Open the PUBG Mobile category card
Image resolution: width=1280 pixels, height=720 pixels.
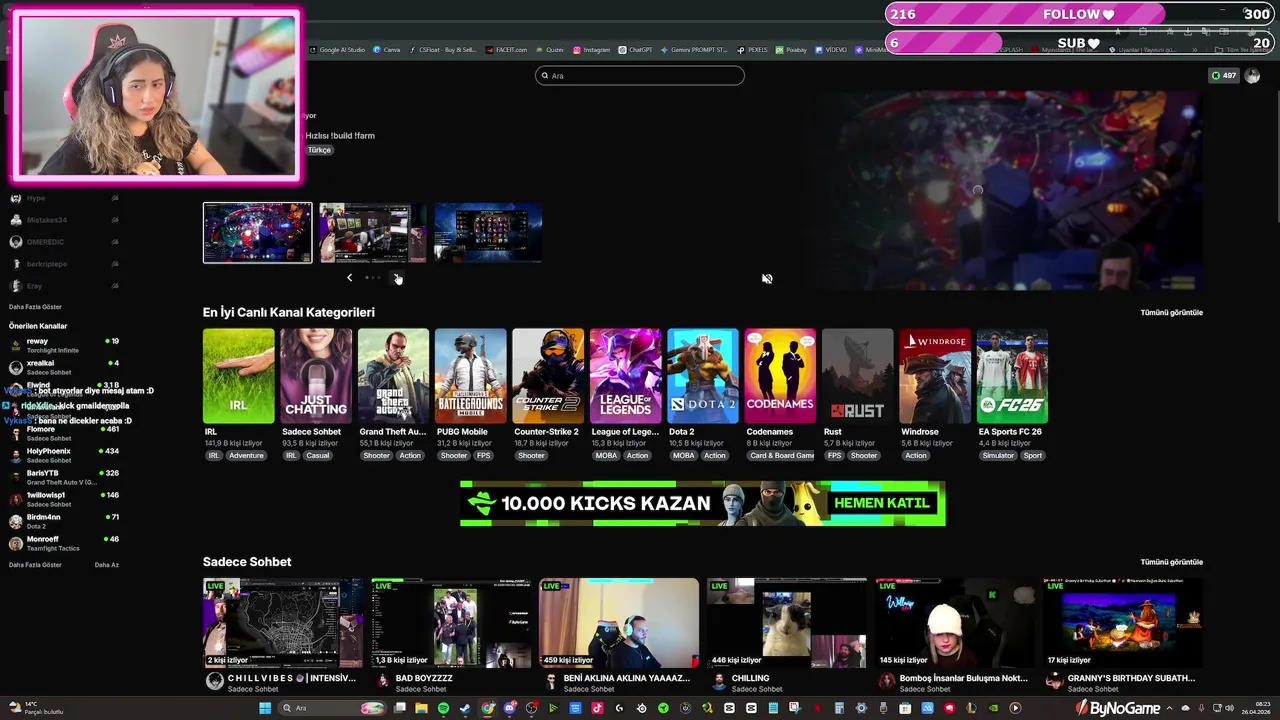[470, 376]
